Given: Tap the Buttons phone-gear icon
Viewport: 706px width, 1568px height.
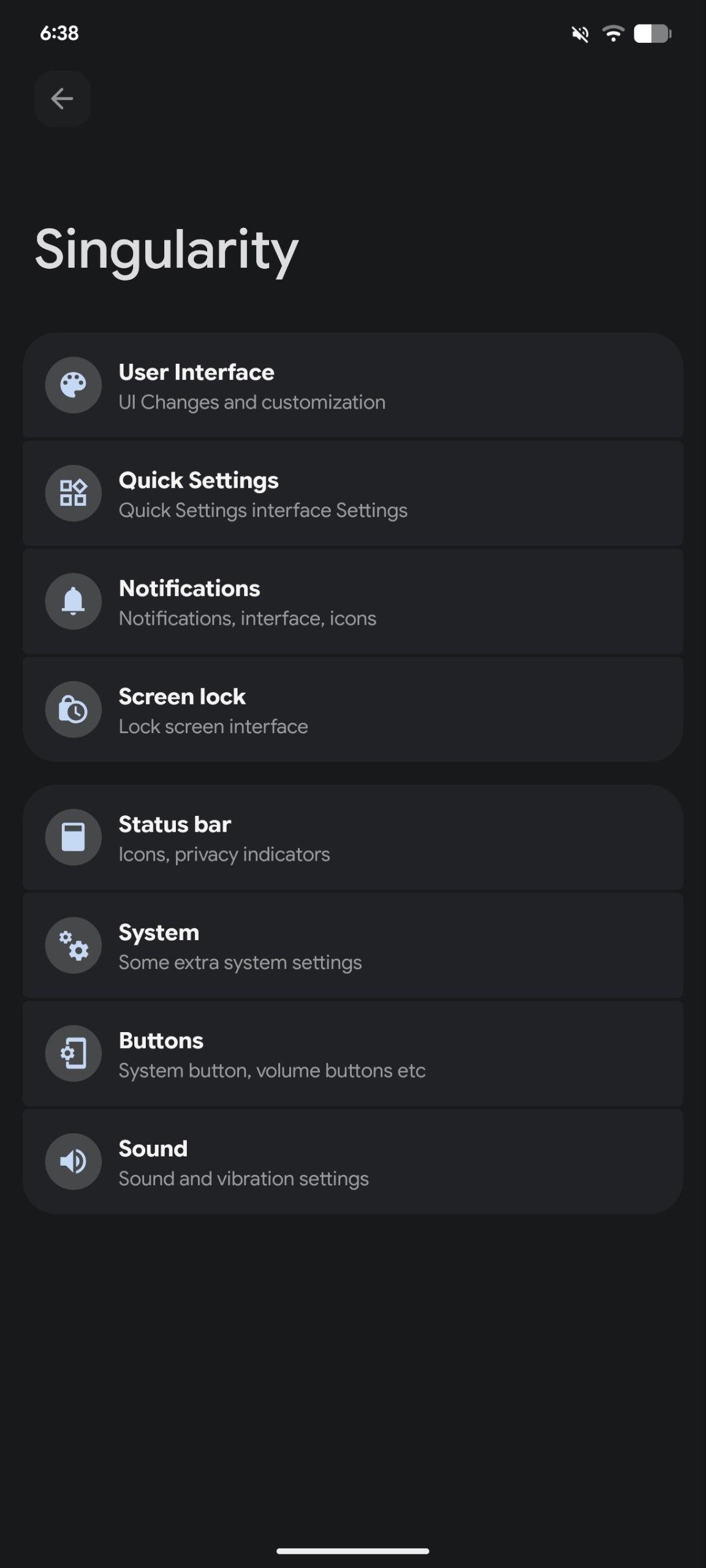Looking at the screenshot, I should (x=74, y=1053).
